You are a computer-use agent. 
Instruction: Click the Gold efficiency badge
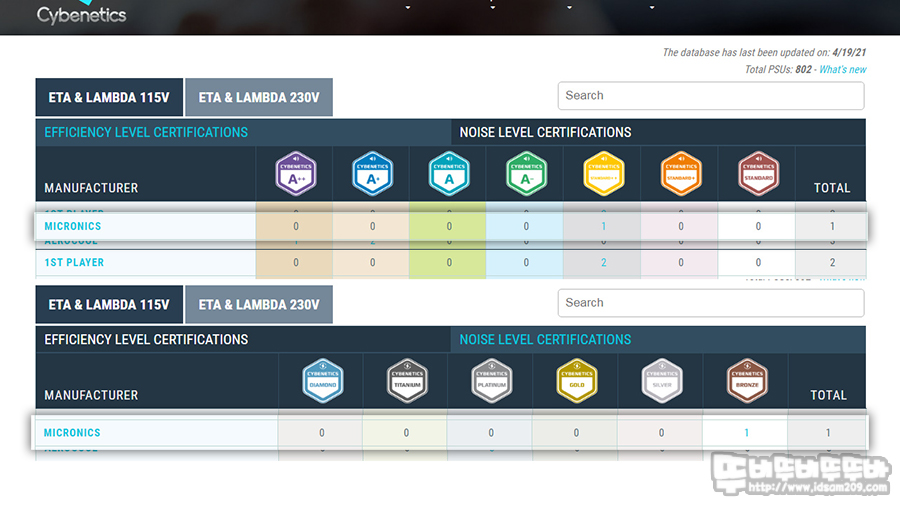coord(577,380)
